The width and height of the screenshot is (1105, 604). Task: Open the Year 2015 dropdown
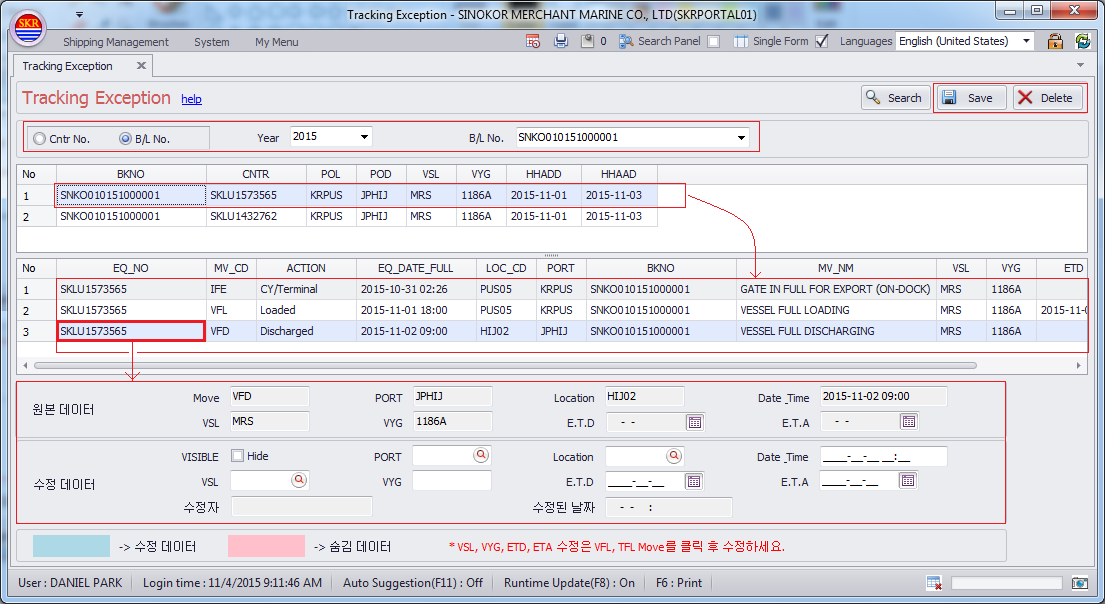coord(363,136)
